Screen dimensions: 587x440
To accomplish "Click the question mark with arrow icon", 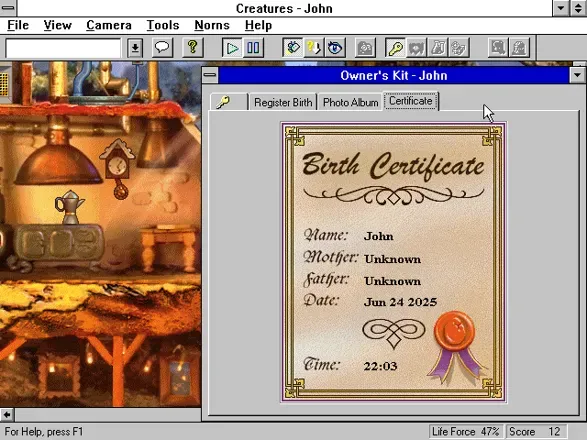I will click(313, 48).
